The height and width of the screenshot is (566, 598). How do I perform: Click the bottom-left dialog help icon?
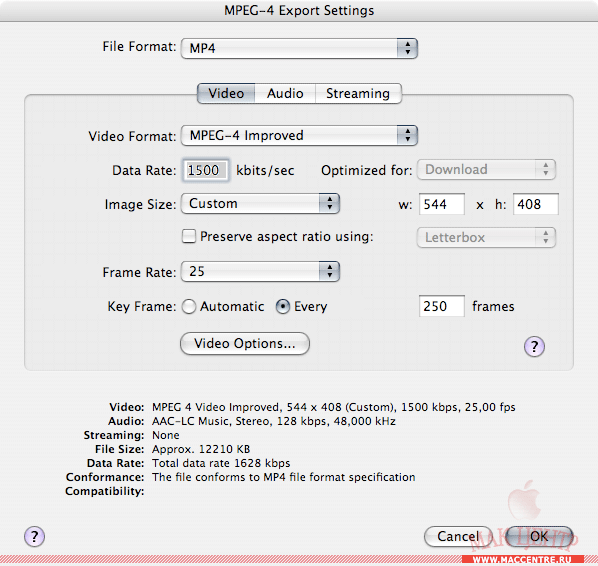click(34, 536)
